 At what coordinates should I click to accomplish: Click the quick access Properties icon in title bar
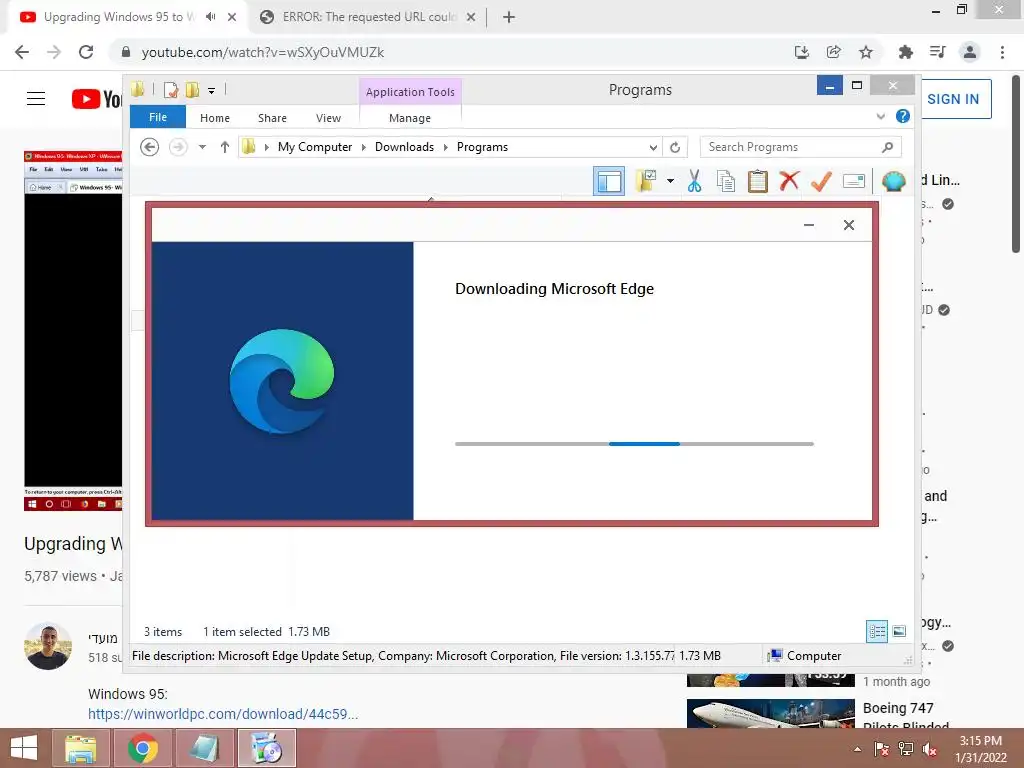pyautogui.click(x=170, y=90)
